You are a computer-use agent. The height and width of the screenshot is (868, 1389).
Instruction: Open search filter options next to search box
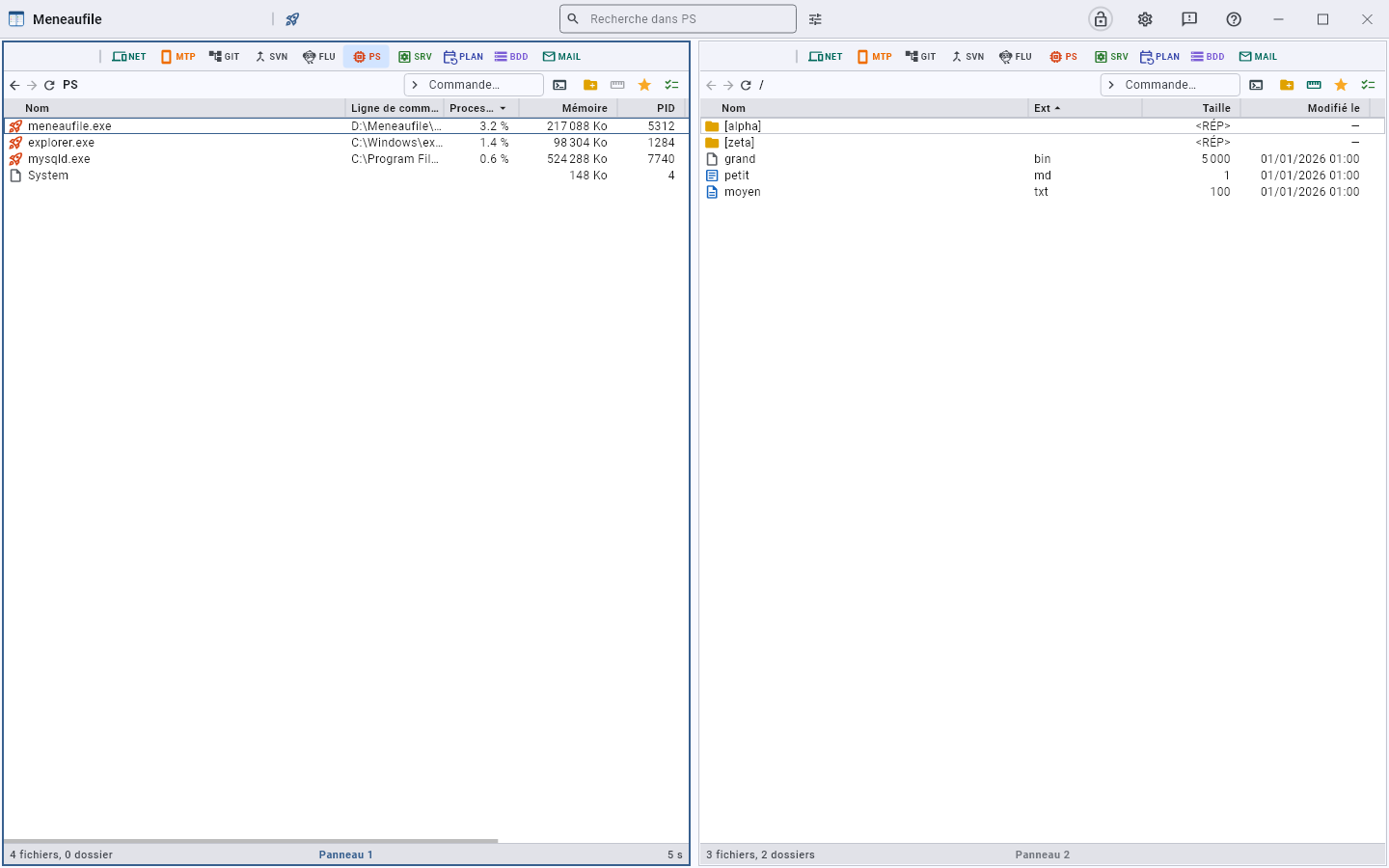(815, 19)
